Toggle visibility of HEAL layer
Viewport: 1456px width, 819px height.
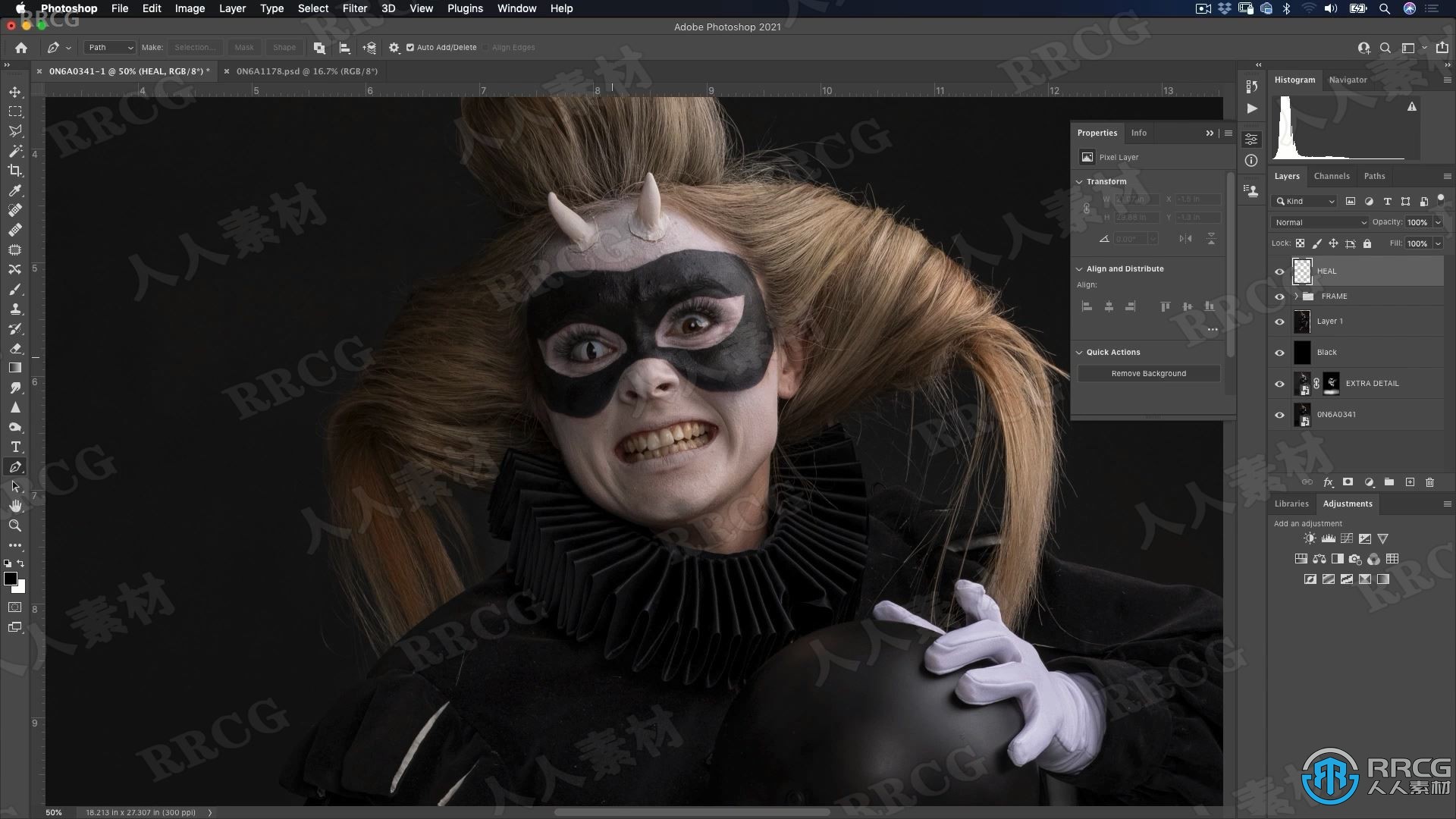(1280, 271)
